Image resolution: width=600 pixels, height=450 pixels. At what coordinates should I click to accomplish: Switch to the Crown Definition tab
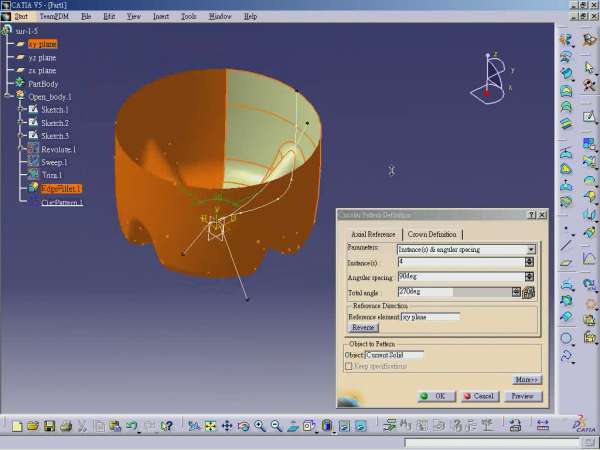tap(430, 234)
